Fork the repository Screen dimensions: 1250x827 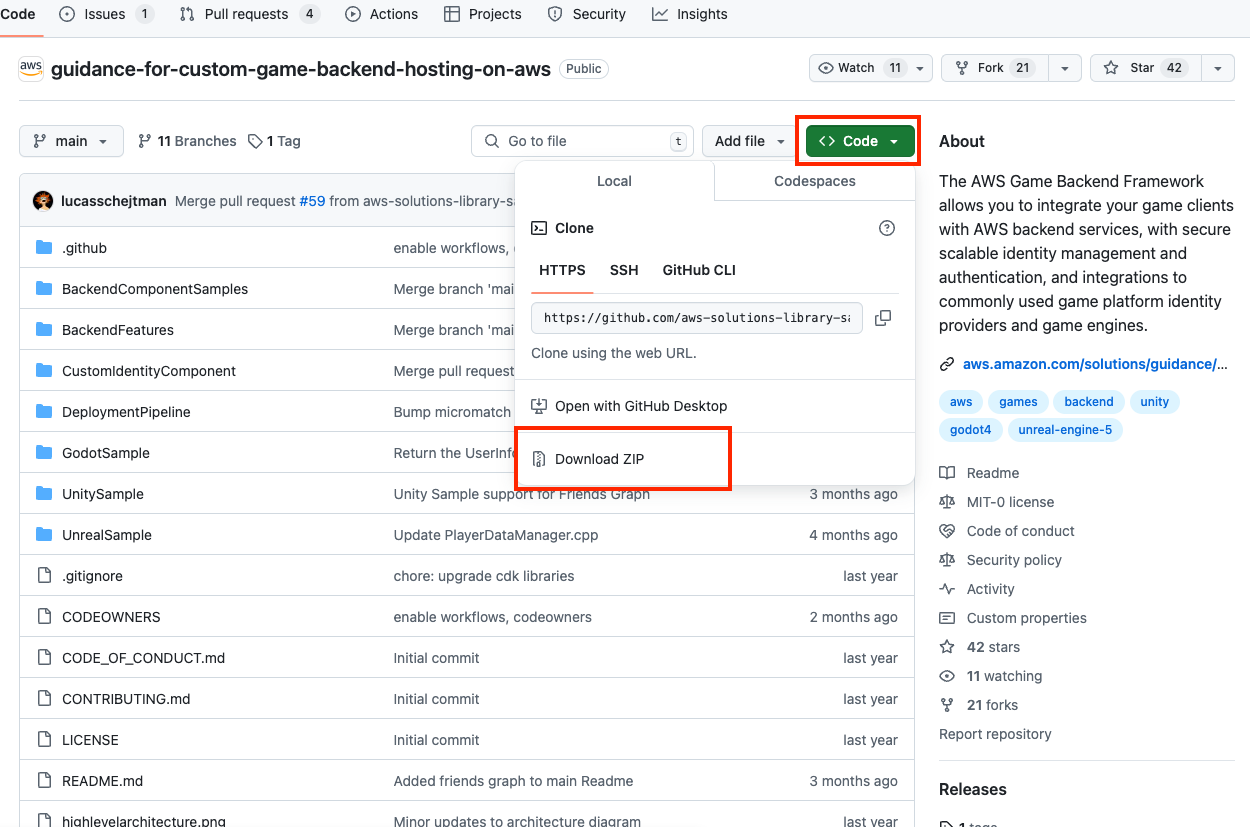[990, 68]
